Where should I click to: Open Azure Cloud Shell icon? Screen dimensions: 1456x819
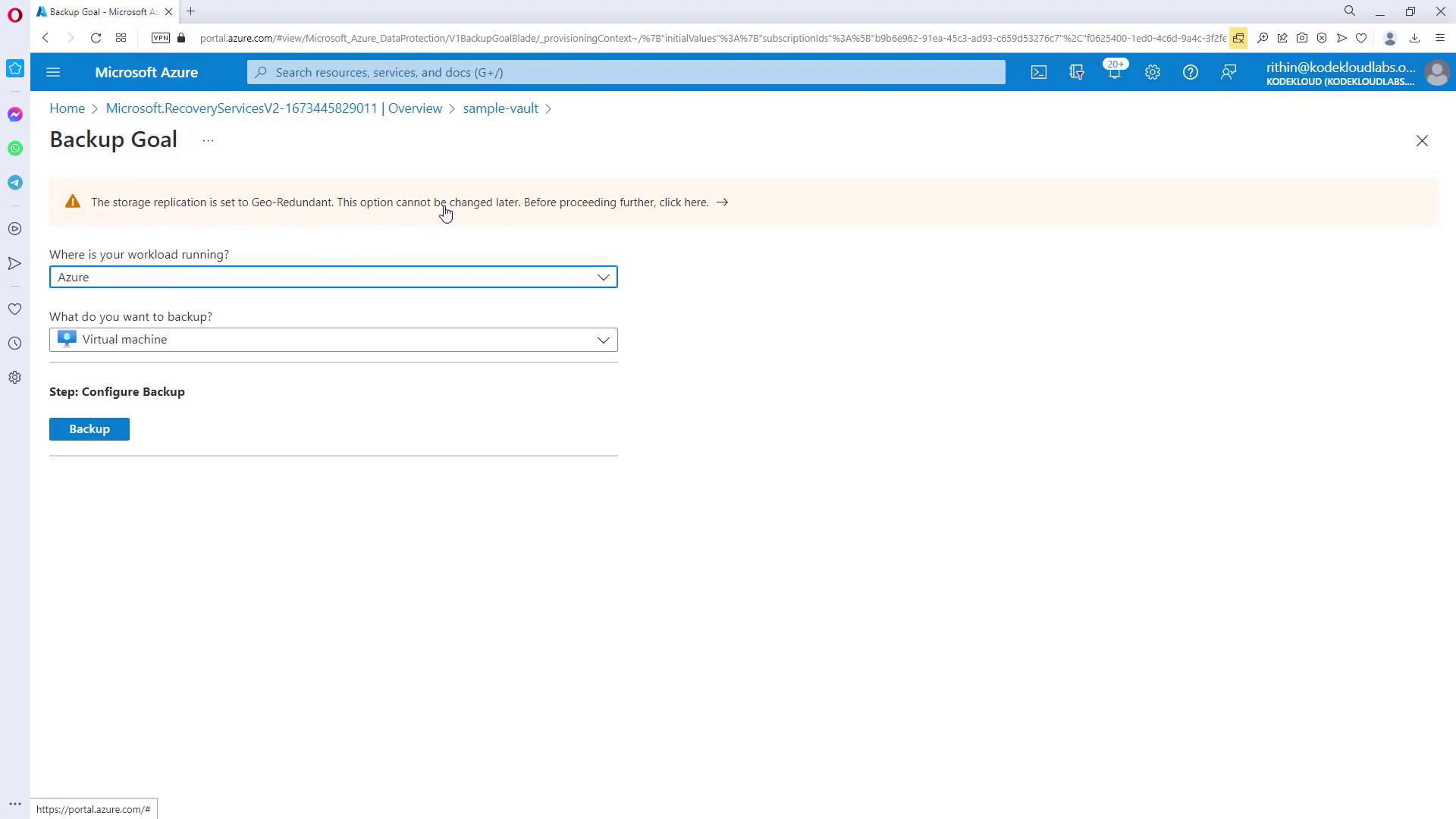[1038, 72]
